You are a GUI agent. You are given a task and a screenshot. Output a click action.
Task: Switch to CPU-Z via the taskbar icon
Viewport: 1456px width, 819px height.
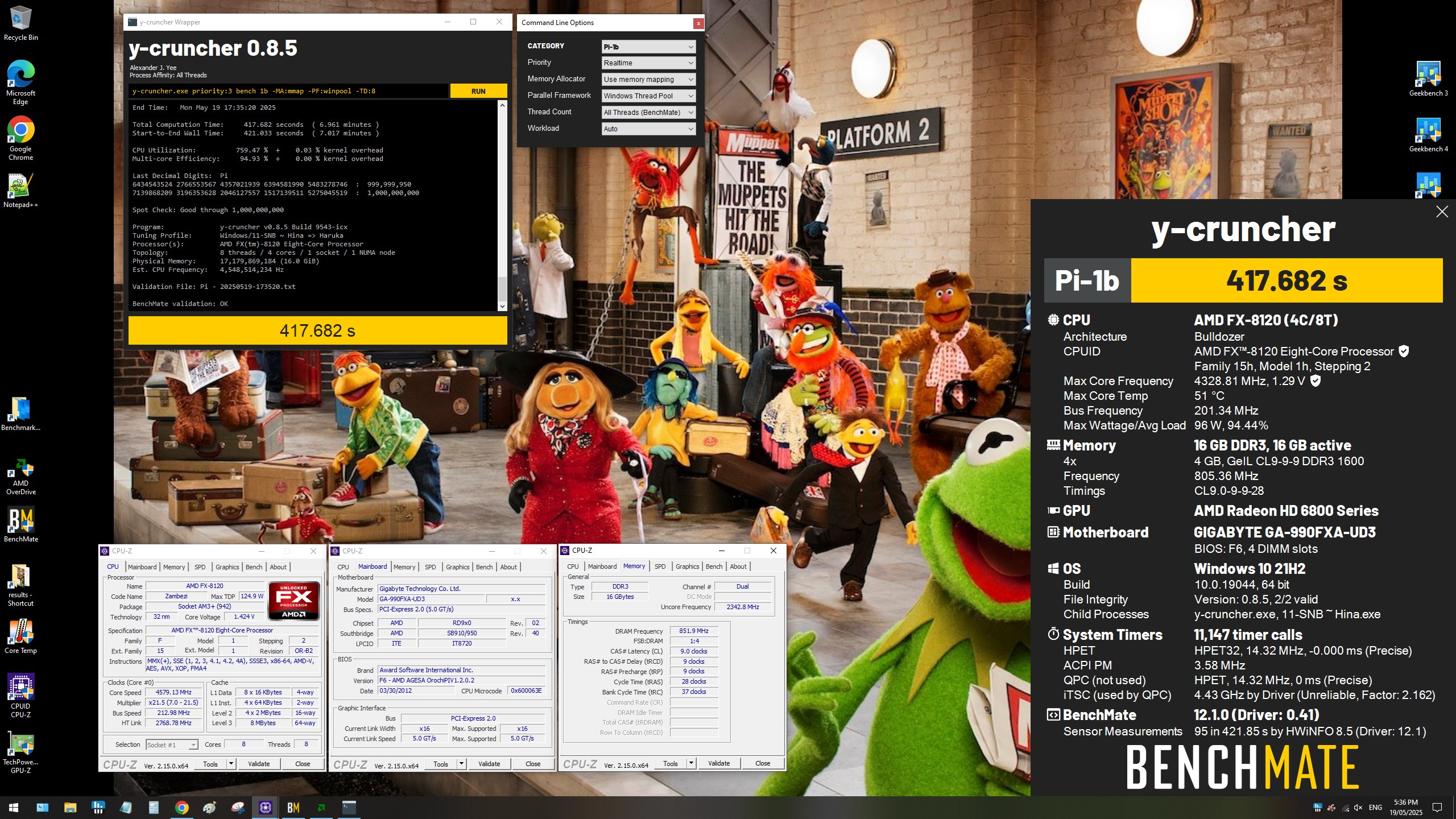265,807
